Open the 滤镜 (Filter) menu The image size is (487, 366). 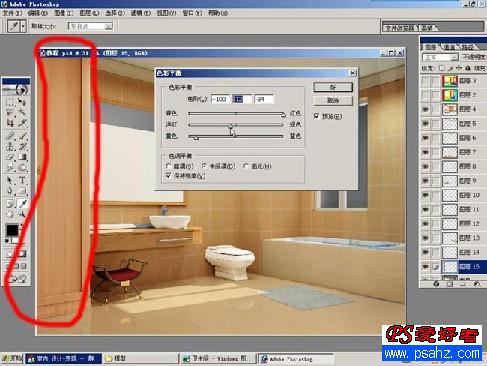(140, 13)
